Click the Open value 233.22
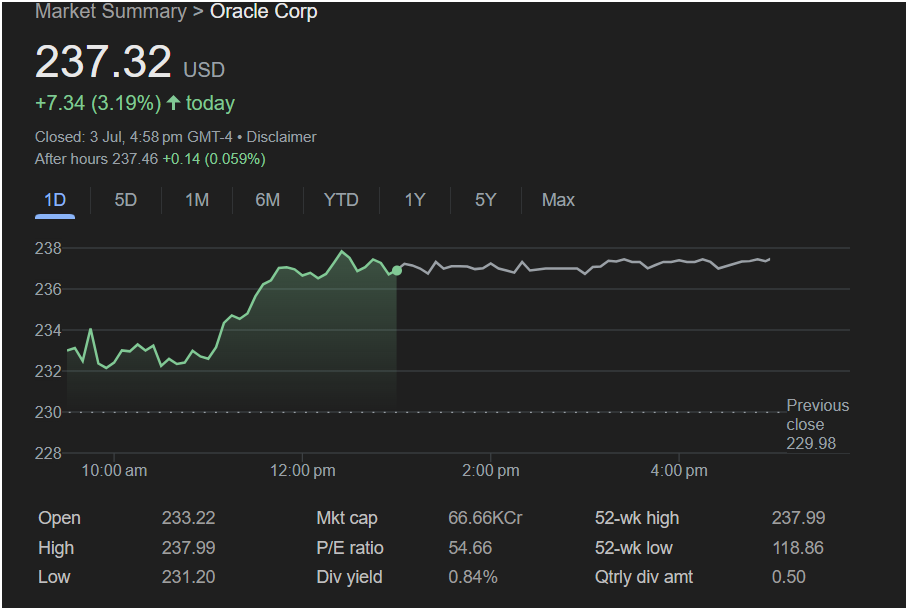Viewport: 908px width, 610px height. [x=188, y=518]
